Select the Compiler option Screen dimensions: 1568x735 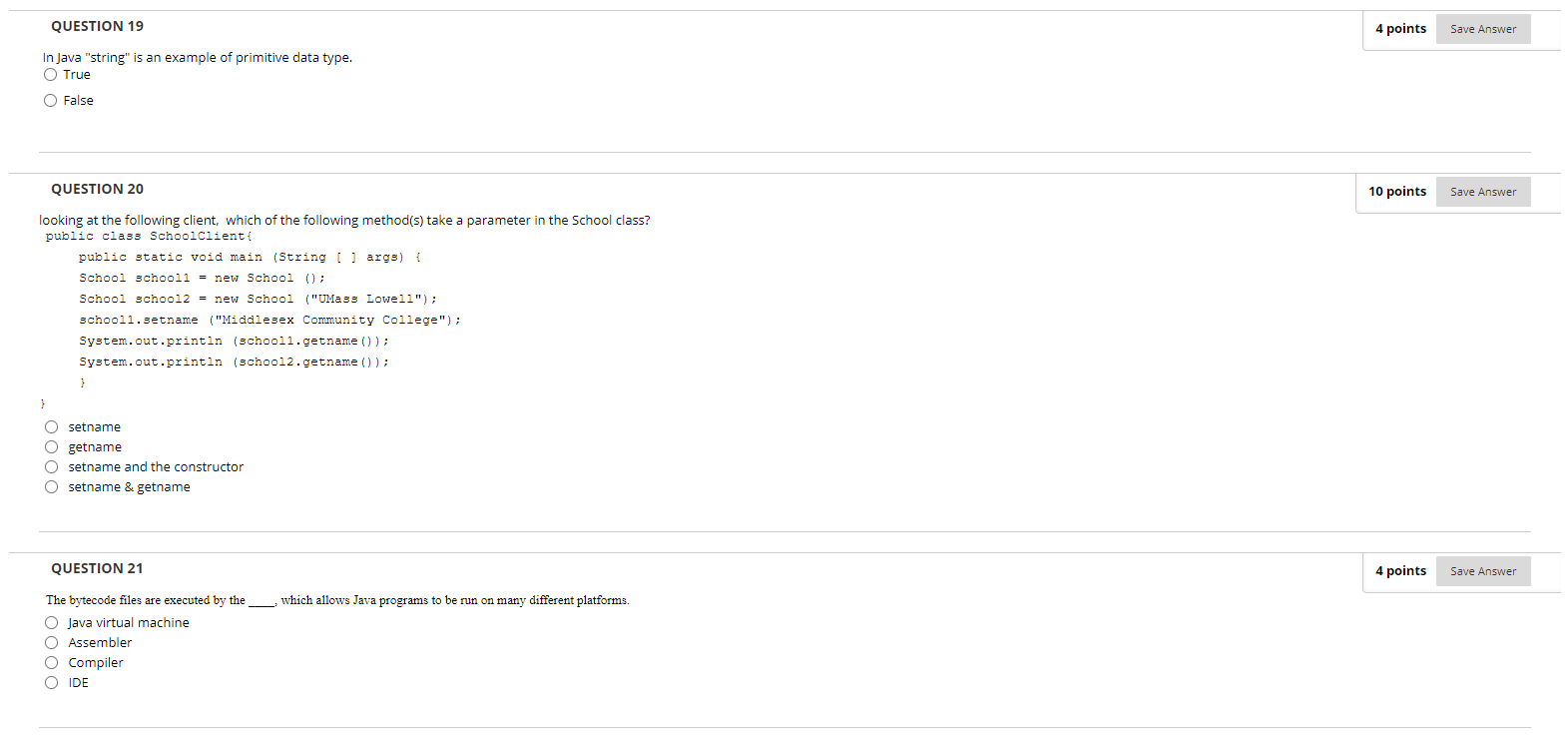click(x=51, y=662)
